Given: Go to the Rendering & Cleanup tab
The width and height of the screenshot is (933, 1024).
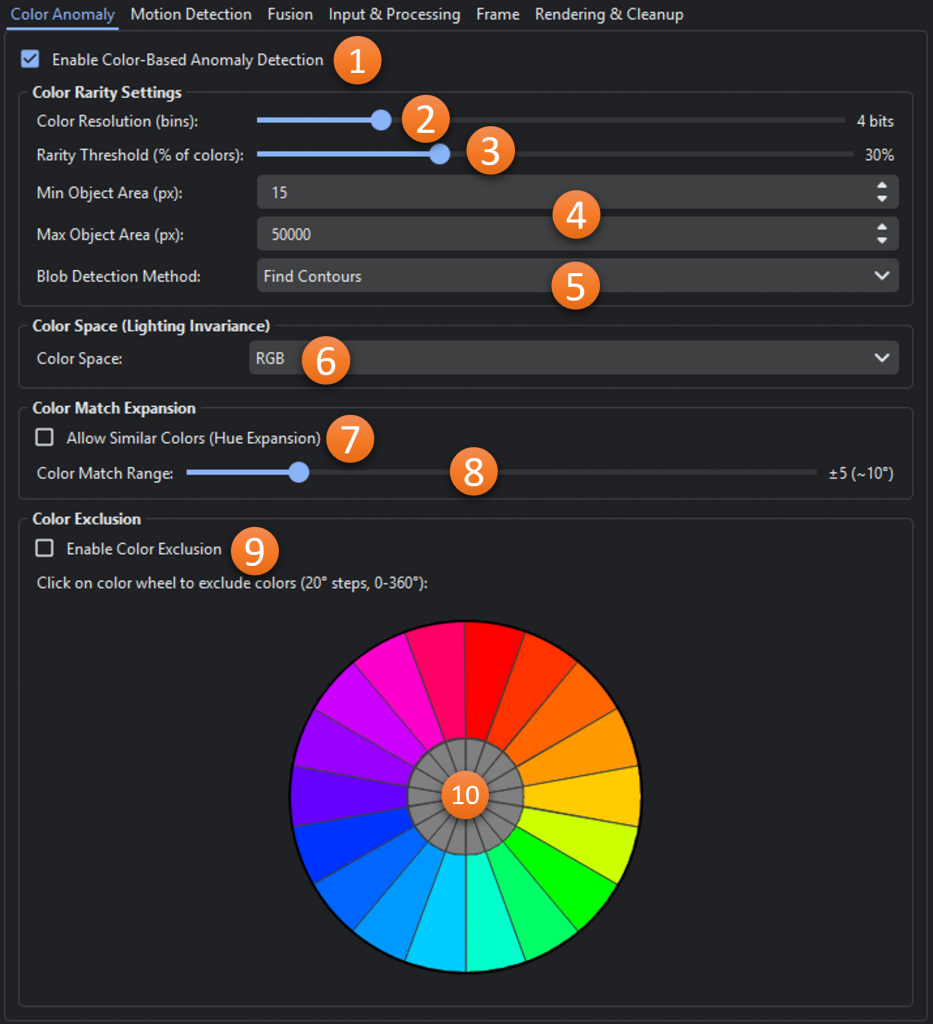Looking at the screenshot, I should 609,14.
